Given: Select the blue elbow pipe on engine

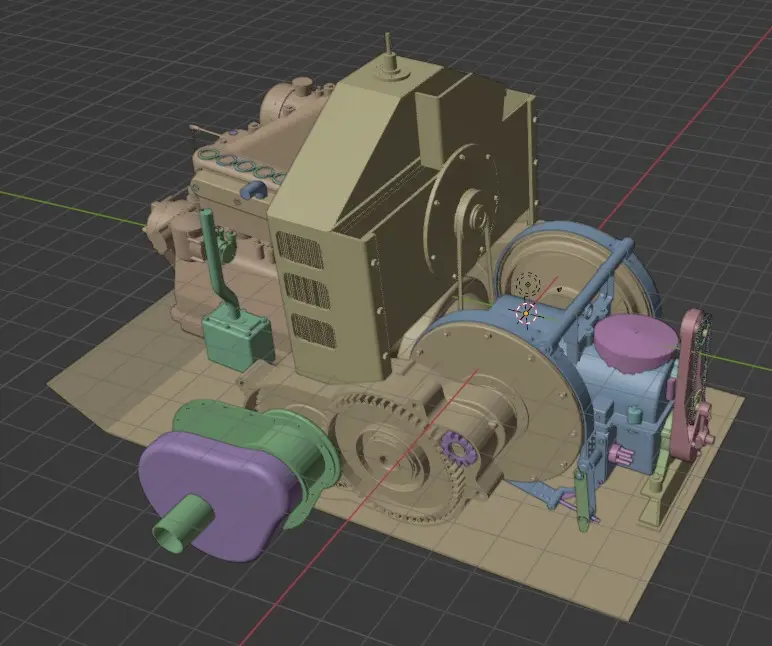Looking at the screenshot, I should coord(255,189).
